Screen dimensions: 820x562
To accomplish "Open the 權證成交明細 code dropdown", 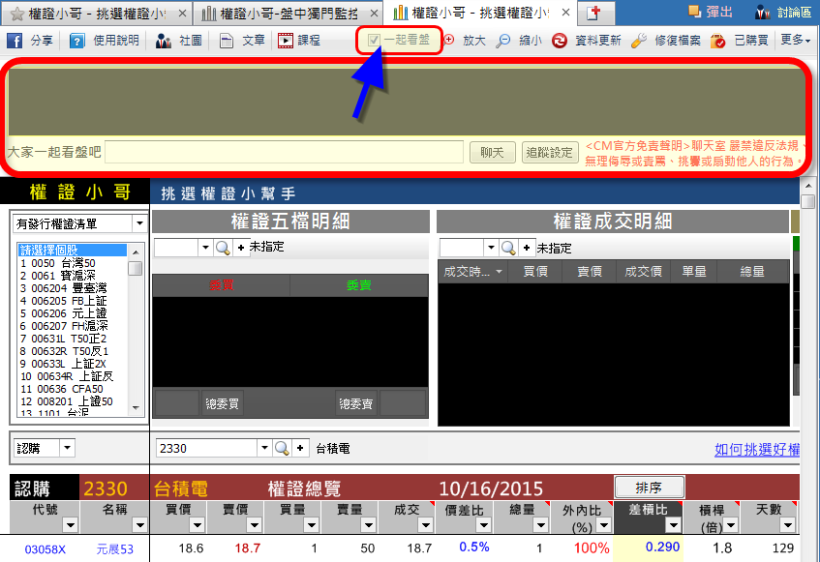I will (x=491, y=247).
